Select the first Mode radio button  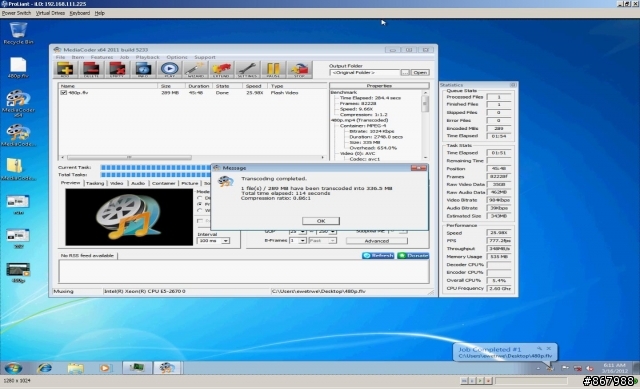(200, 198)
